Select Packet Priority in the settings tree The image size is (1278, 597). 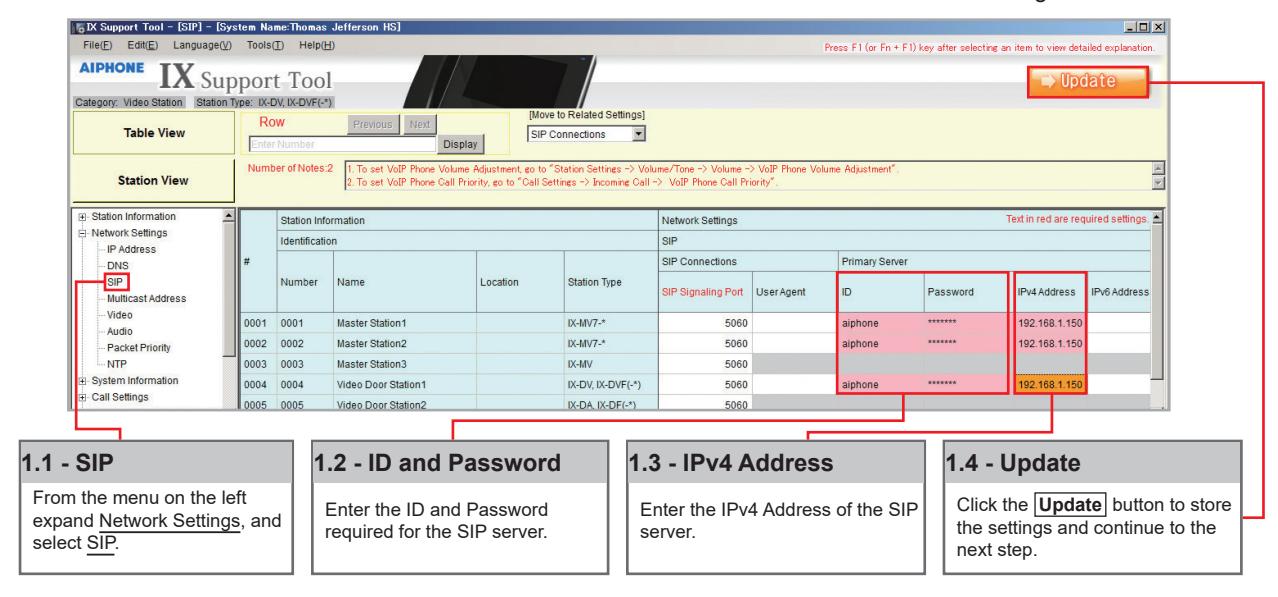click(x=138, y=347)
